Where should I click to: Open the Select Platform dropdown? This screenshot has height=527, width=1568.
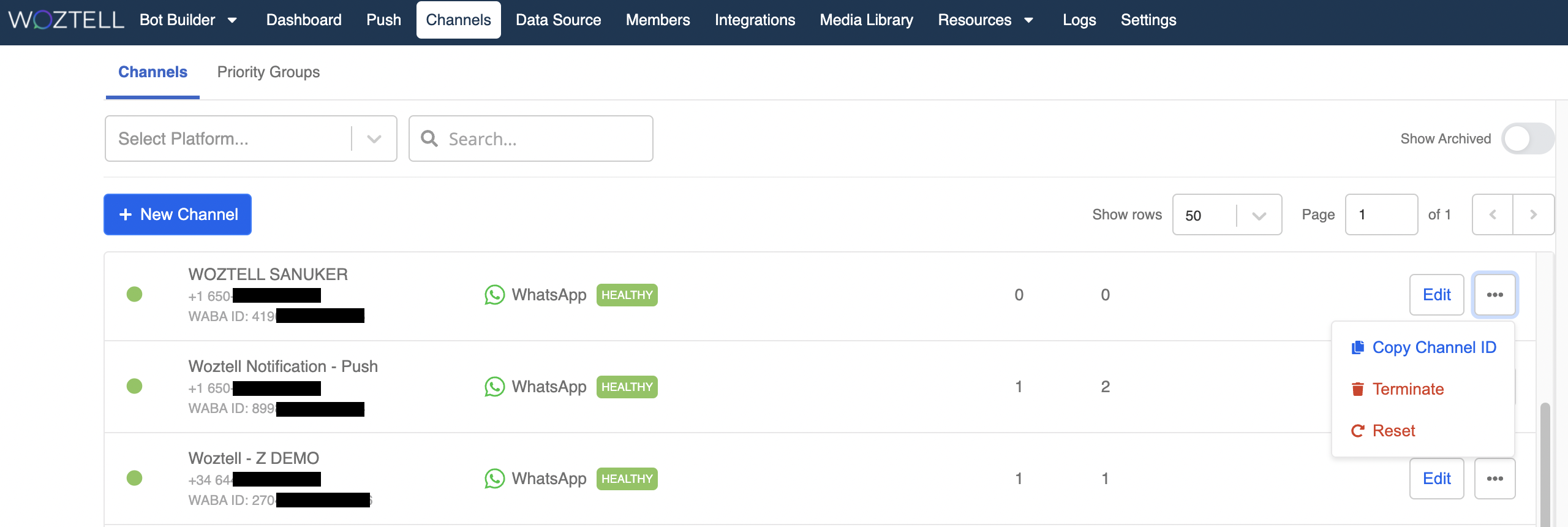point(251,138)
